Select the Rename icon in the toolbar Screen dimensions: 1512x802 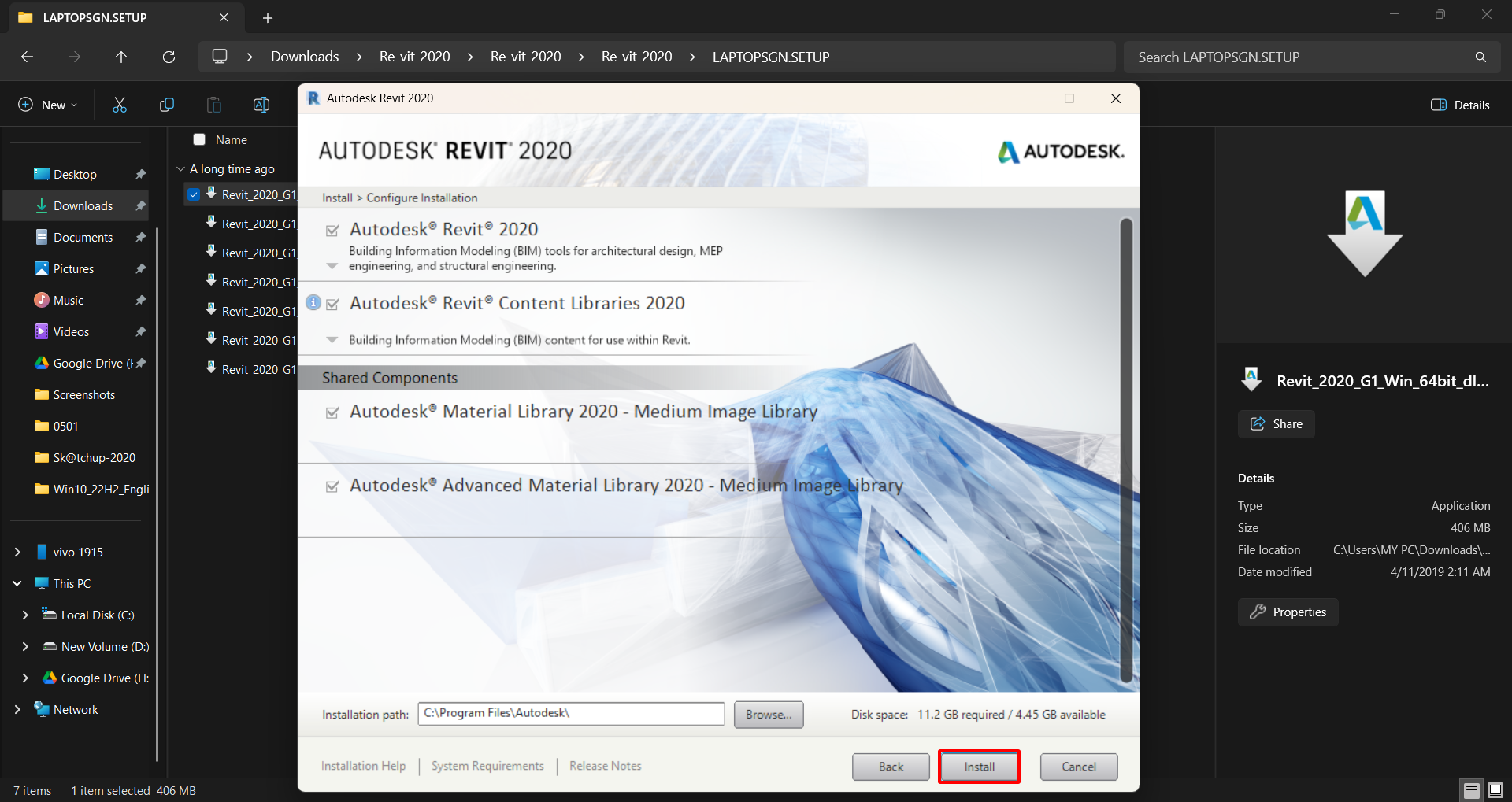click(x=261, y=104)
